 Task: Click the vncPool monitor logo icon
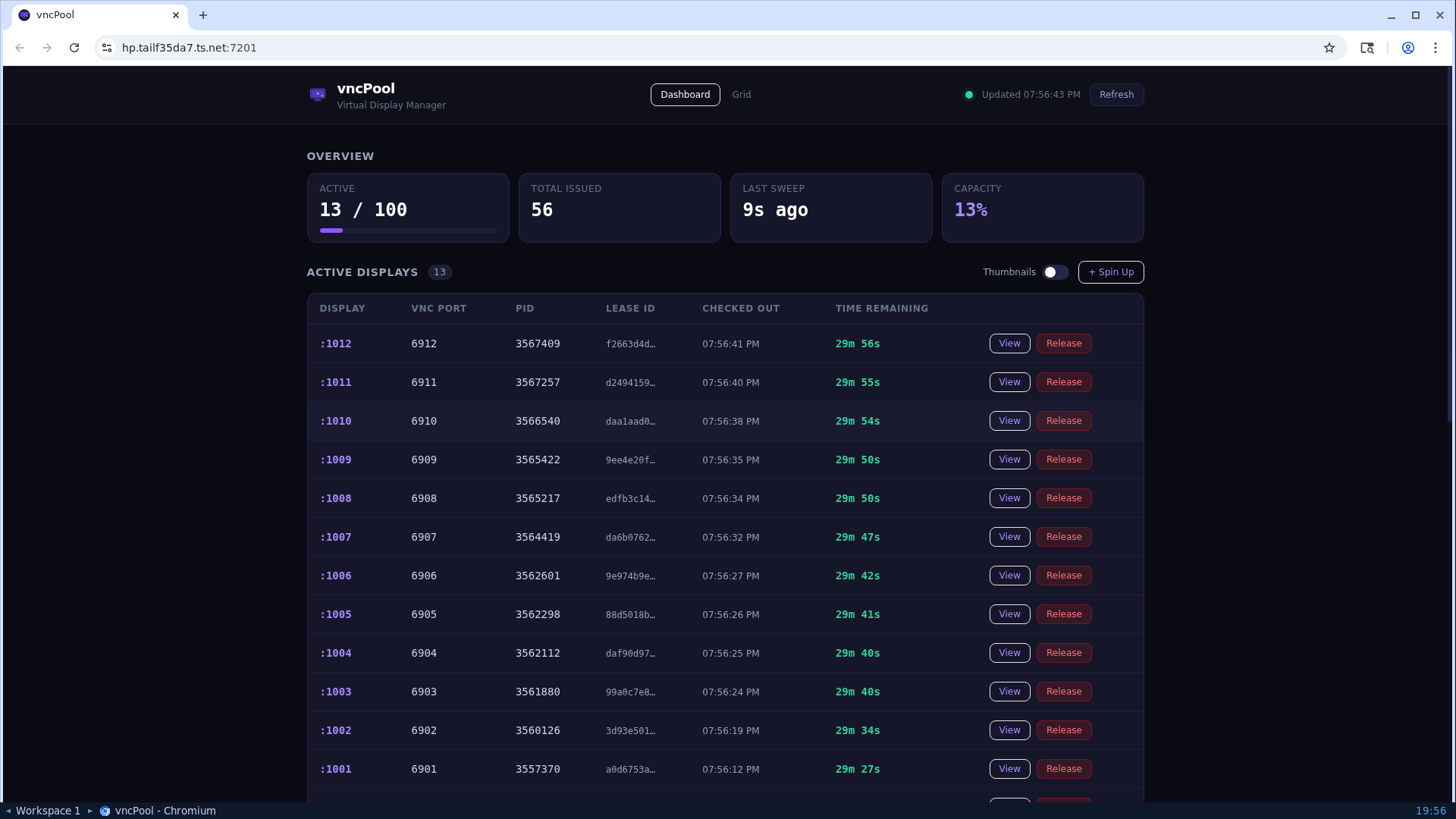318,94
